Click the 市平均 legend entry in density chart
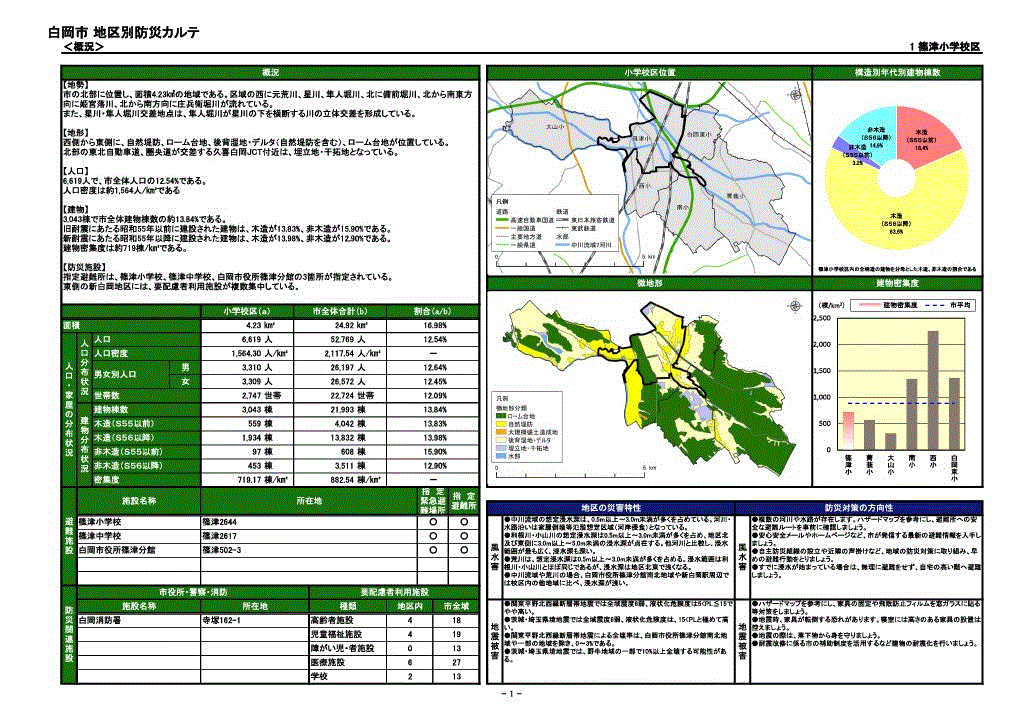The width and height of the screenshot is (1024, 724). pyautogui.click(x=948, y=305)
